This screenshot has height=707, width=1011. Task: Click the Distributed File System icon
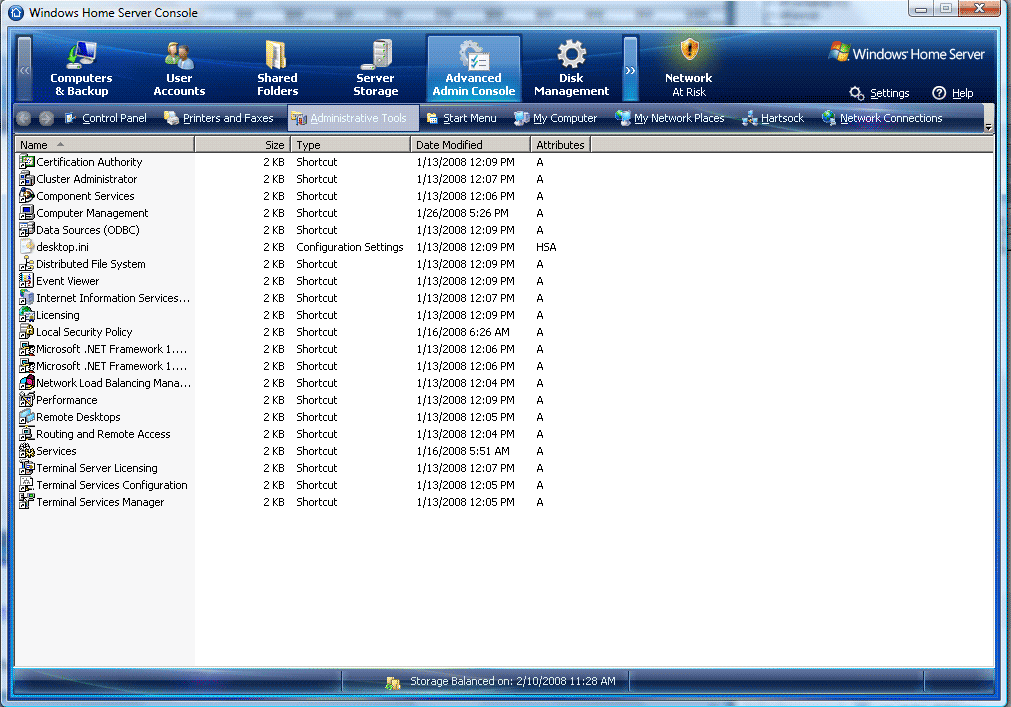(26, 264)
